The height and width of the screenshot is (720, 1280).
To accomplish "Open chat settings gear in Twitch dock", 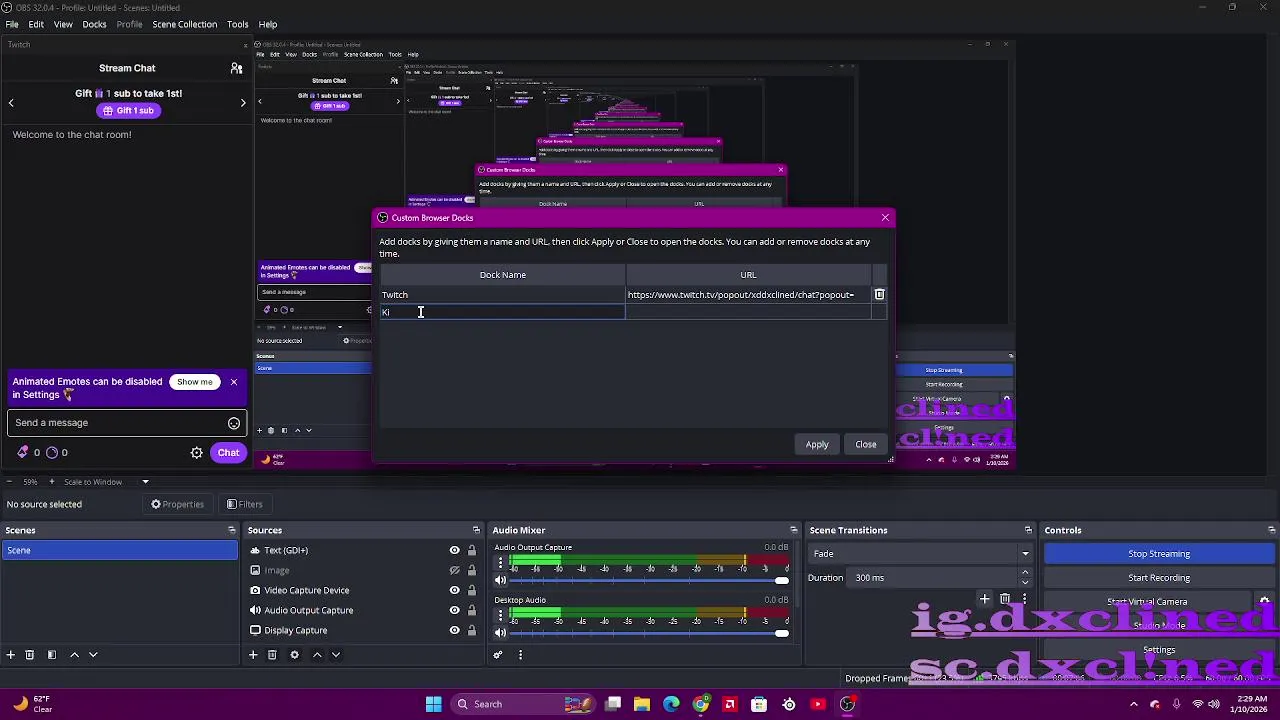I will click(x=197, y=453).
